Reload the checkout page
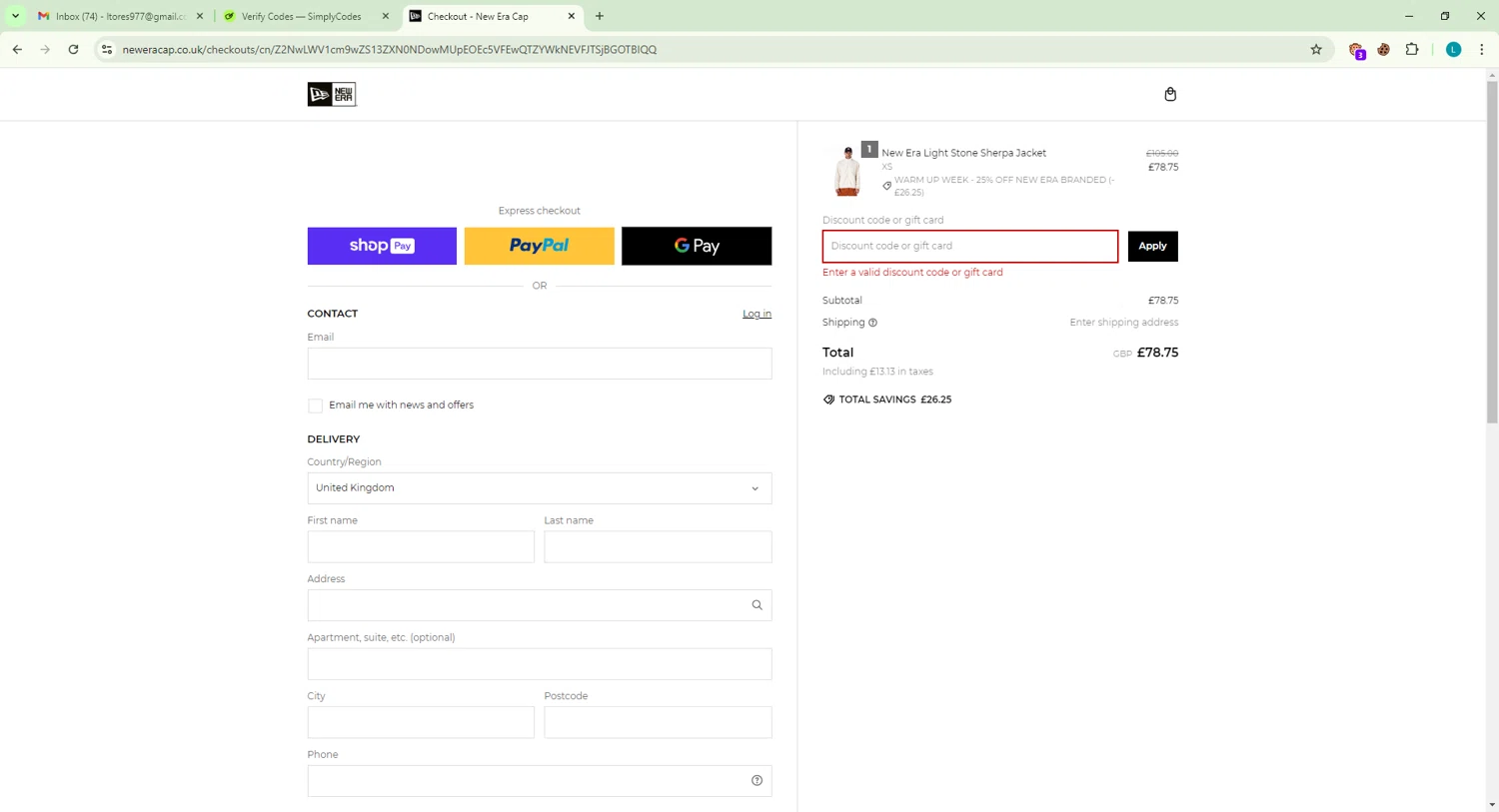This screenshot has height=812, width=1499. 73,49
